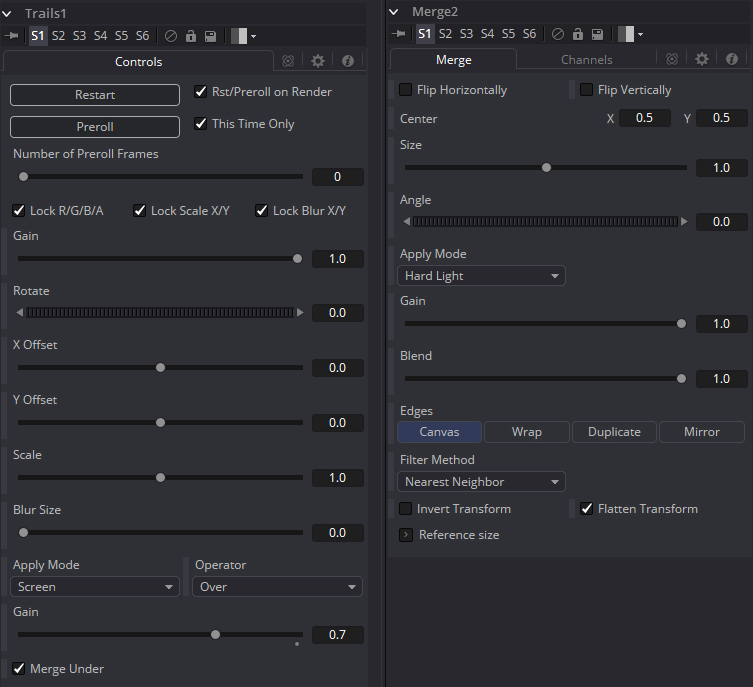753x687 pixels.
Task: Enable Invert Transform checkbox
Action: 405,508
